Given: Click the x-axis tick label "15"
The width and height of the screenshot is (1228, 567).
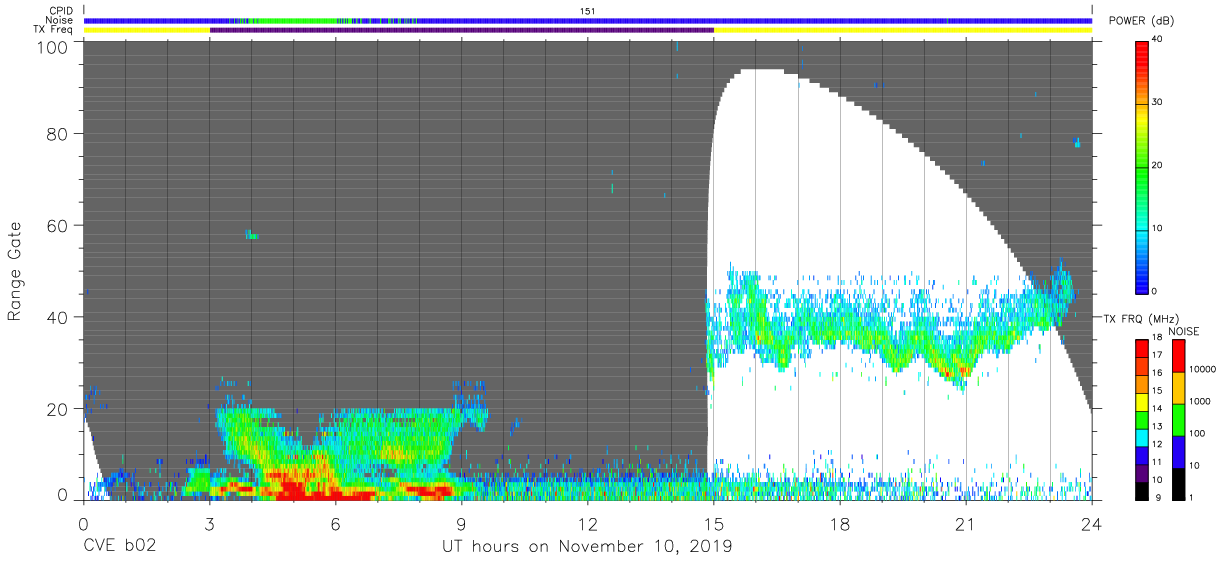Looking at the screenshot, I should point(714,522).
